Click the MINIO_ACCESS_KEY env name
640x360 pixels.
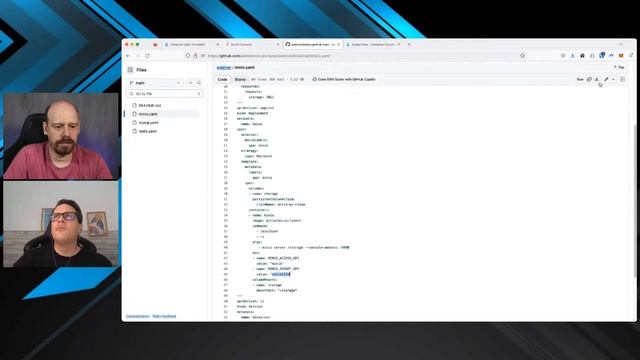pos(283,258)
